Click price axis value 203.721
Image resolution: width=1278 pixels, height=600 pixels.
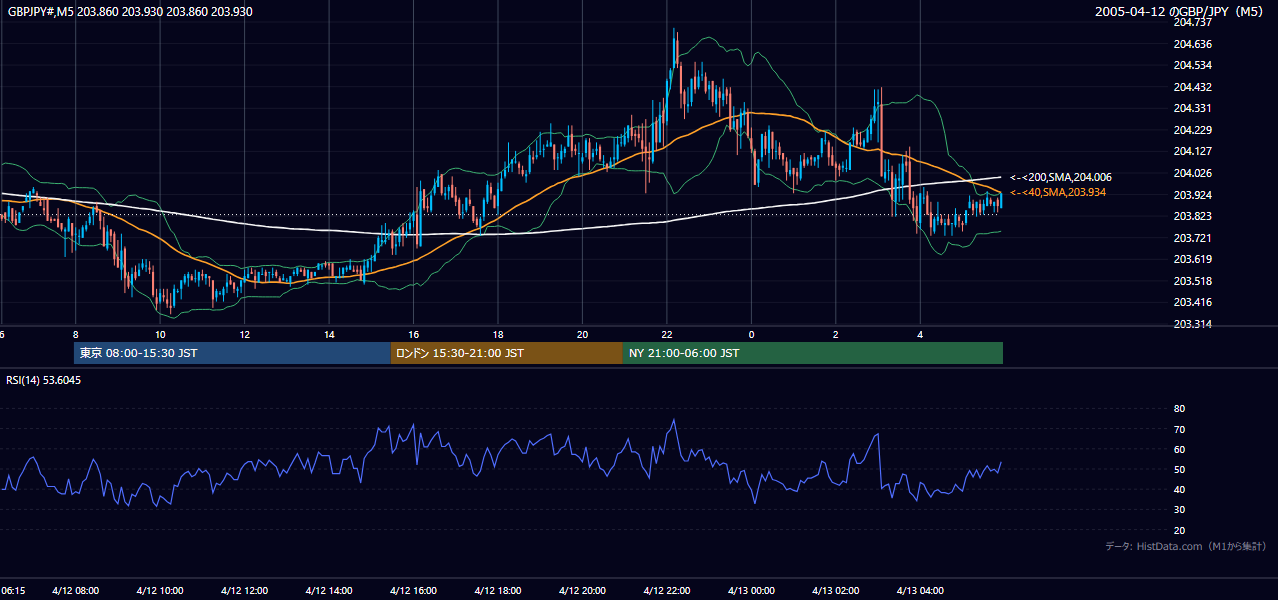click(x=1192, y=238)
